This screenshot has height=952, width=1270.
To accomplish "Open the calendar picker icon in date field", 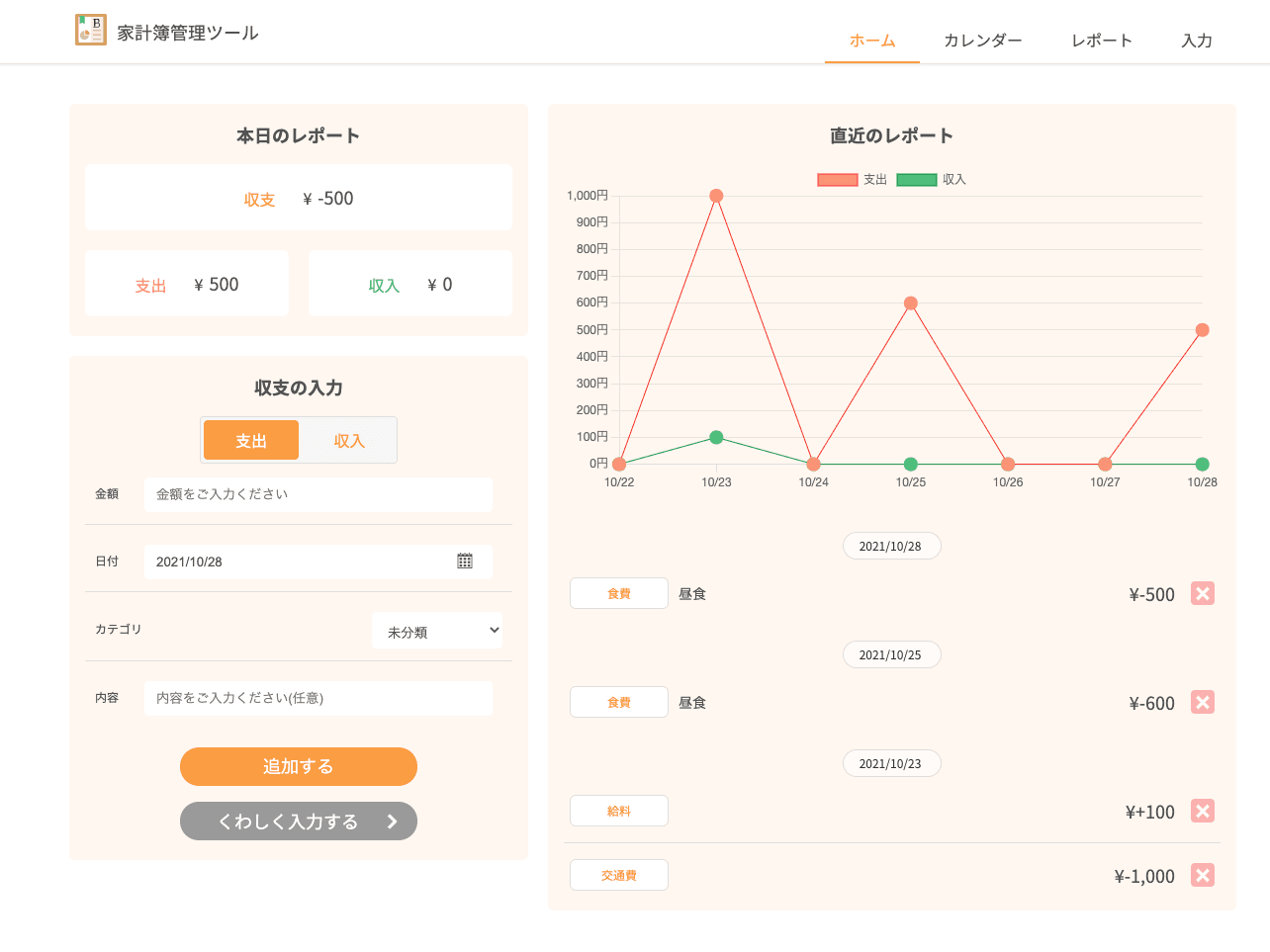I will point(465,562).
